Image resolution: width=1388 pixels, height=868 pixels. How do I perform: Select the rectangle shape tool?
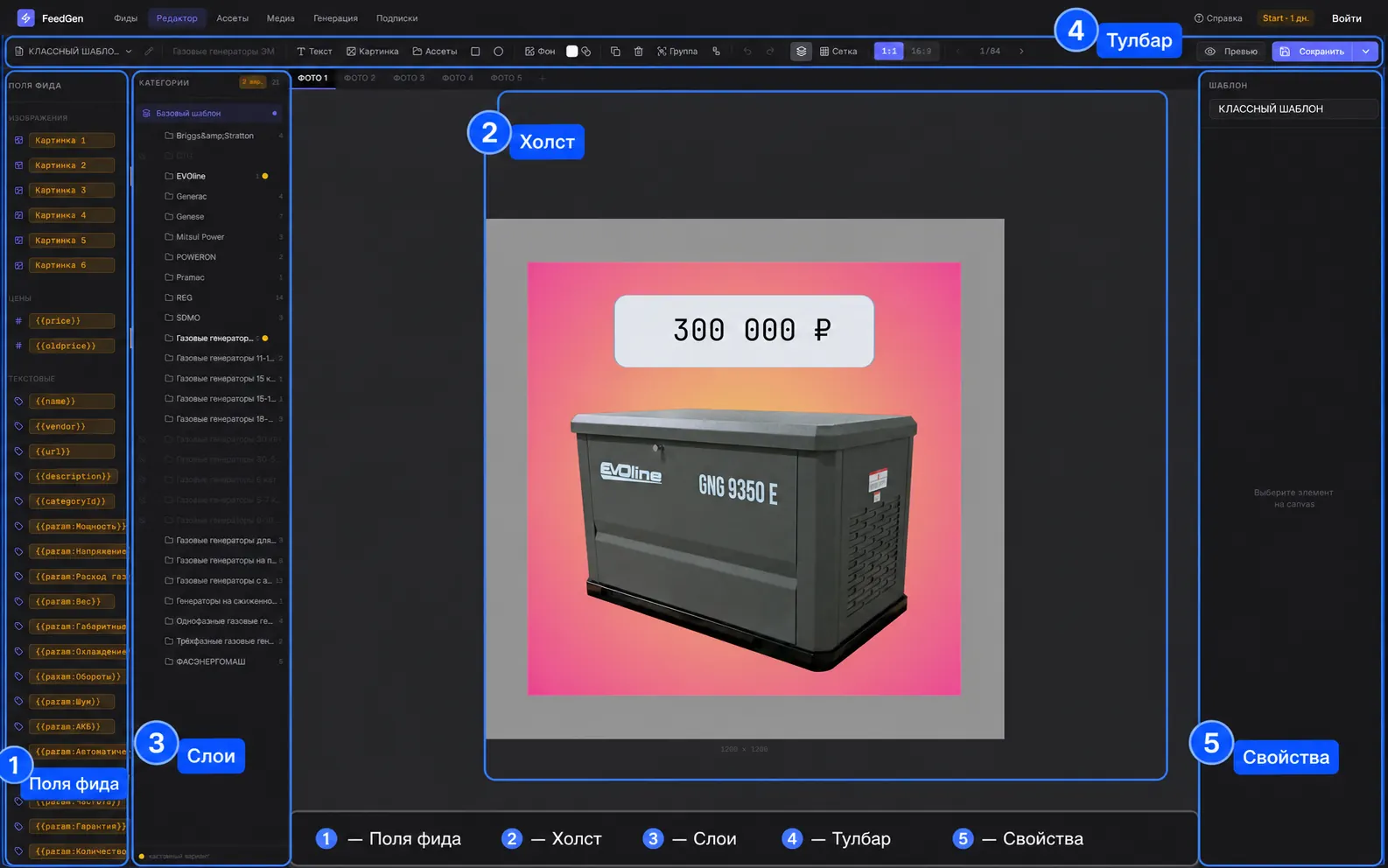pos(475,52)
